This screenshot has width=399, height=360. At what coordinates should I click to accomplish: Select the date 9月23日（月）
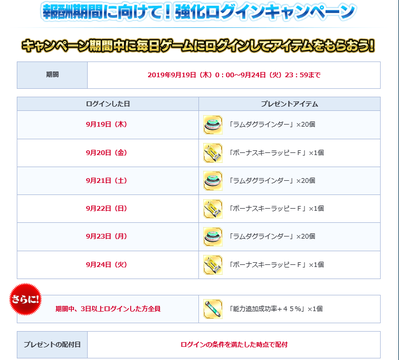pos(106,236)
